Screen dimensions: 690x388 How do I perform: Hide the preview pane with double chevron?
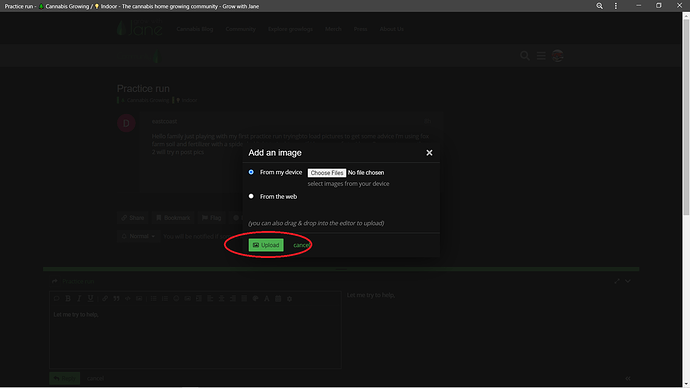tap(628, 378)
